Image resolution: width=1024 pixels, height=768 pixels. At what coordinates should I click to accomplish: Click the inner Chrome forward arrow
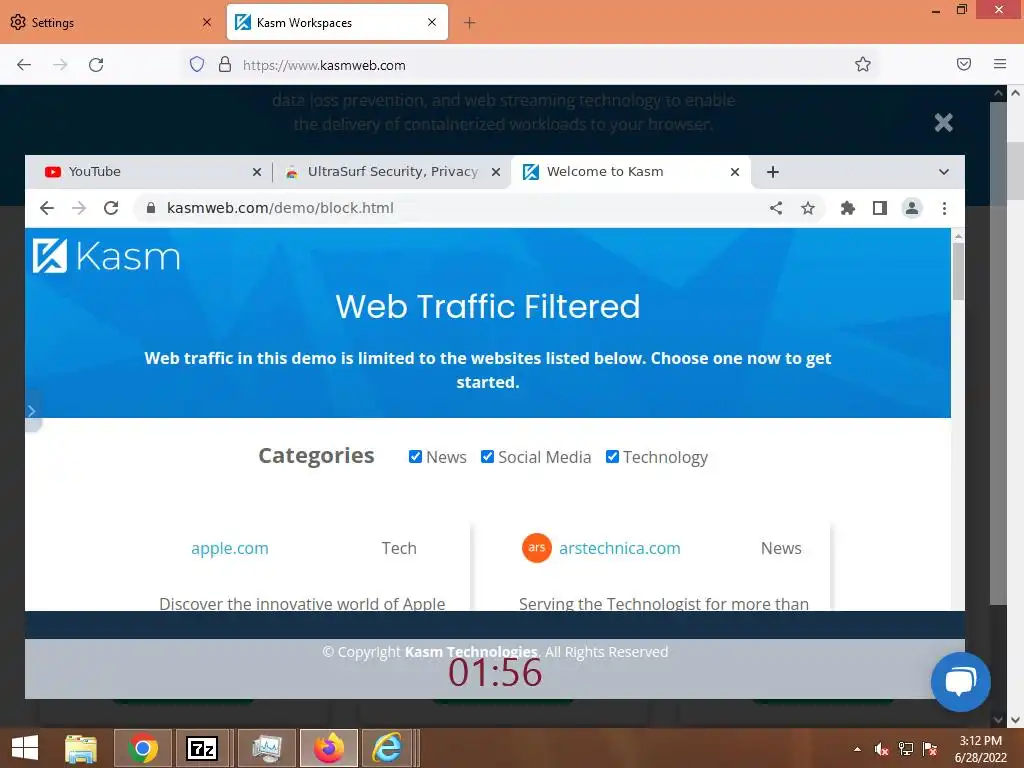(x=79, y=208)
